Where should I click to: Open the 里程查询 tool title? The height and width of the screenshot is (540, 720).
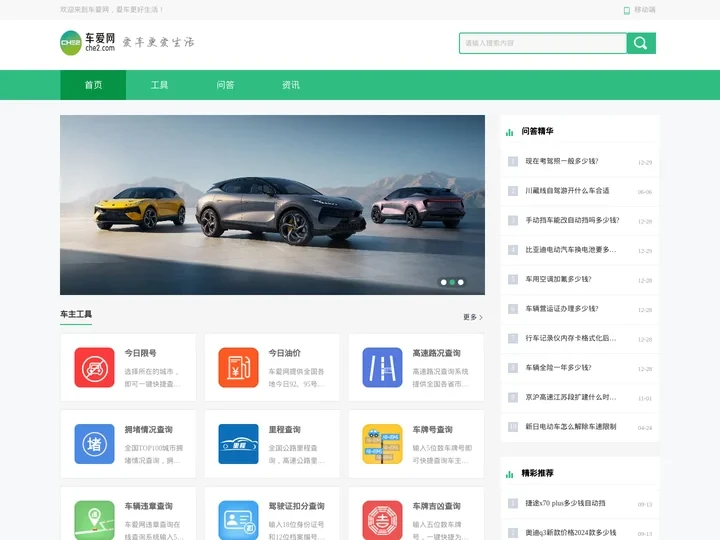pos(285,429)
